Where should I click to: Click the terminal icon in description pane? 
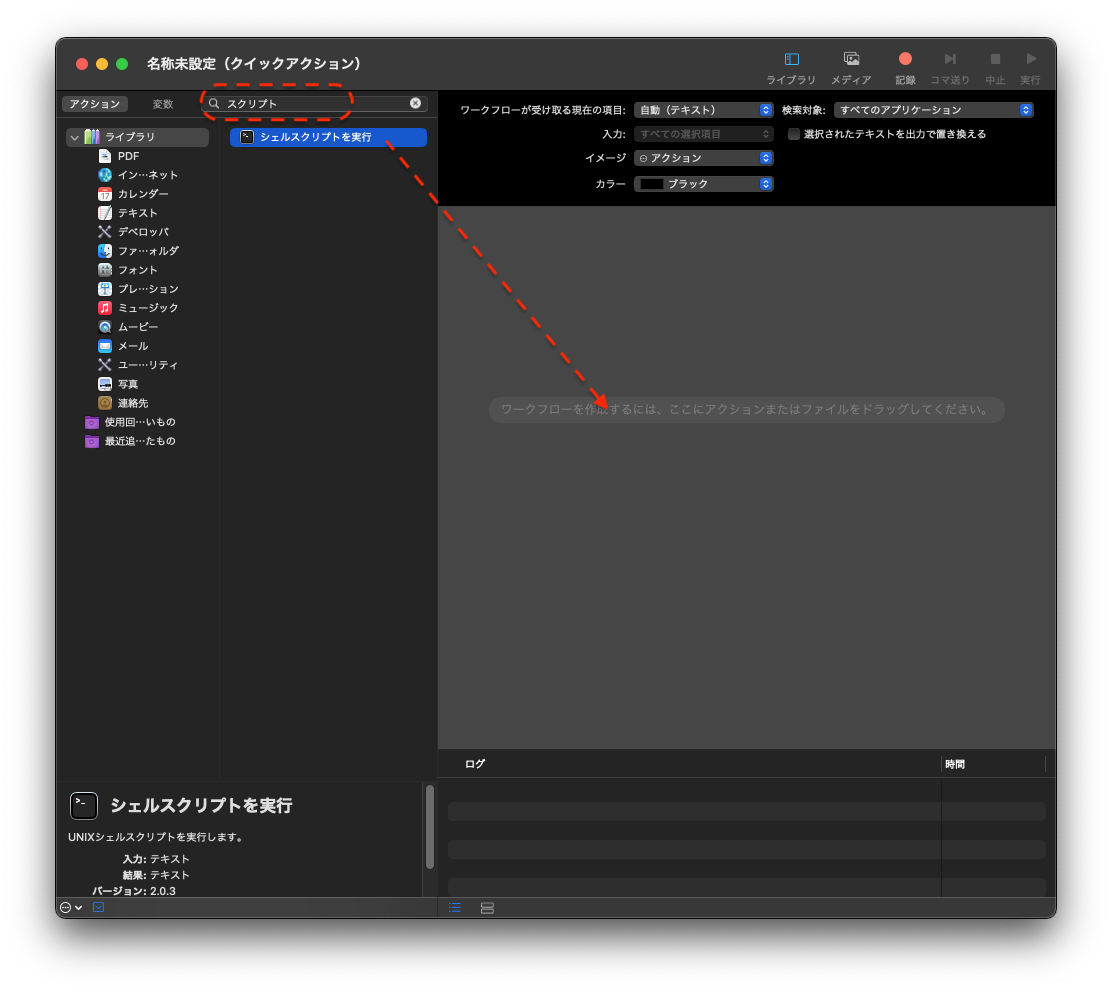[x=84, y=806]
